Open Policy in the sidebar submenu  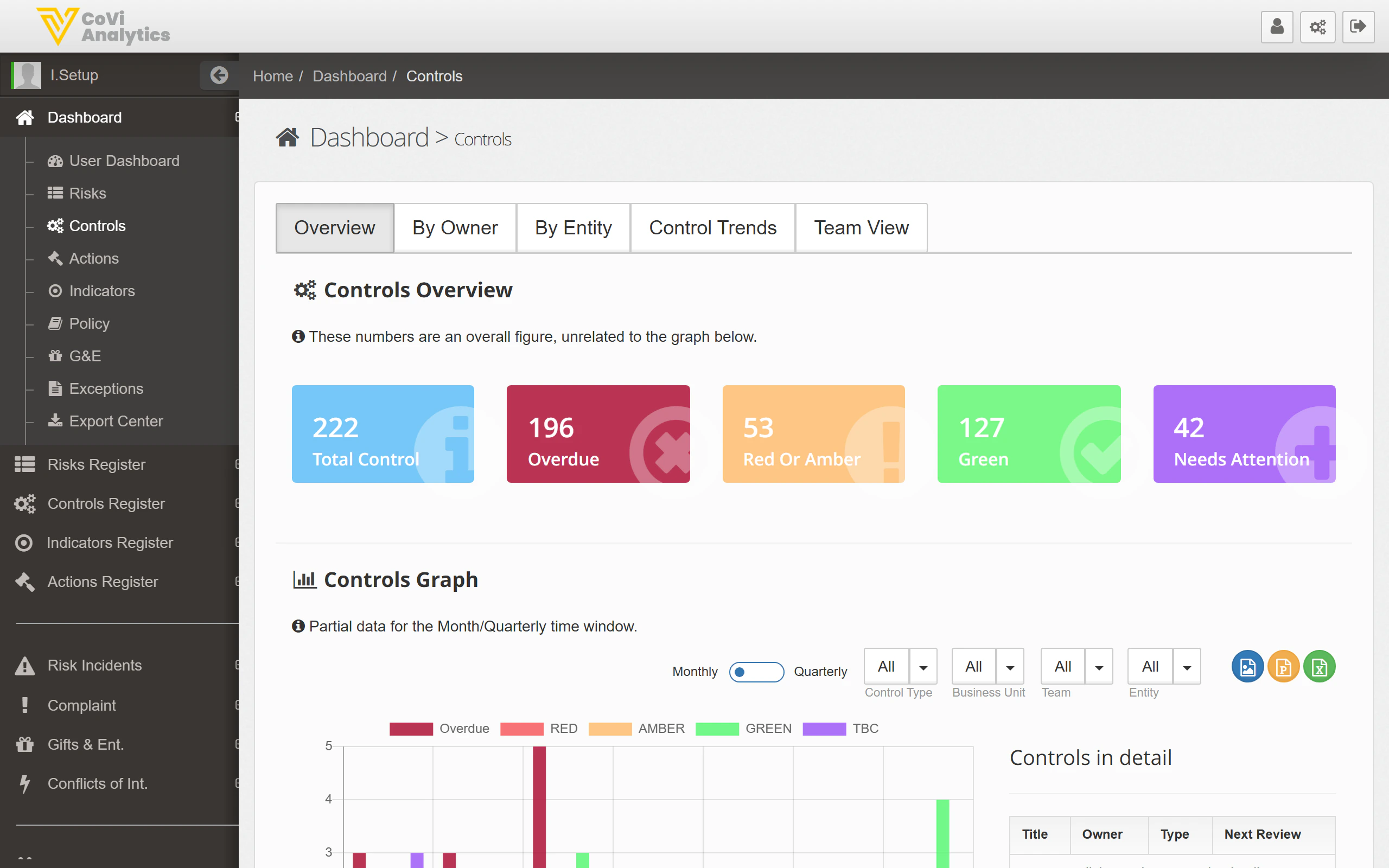[x=79, y=323]
